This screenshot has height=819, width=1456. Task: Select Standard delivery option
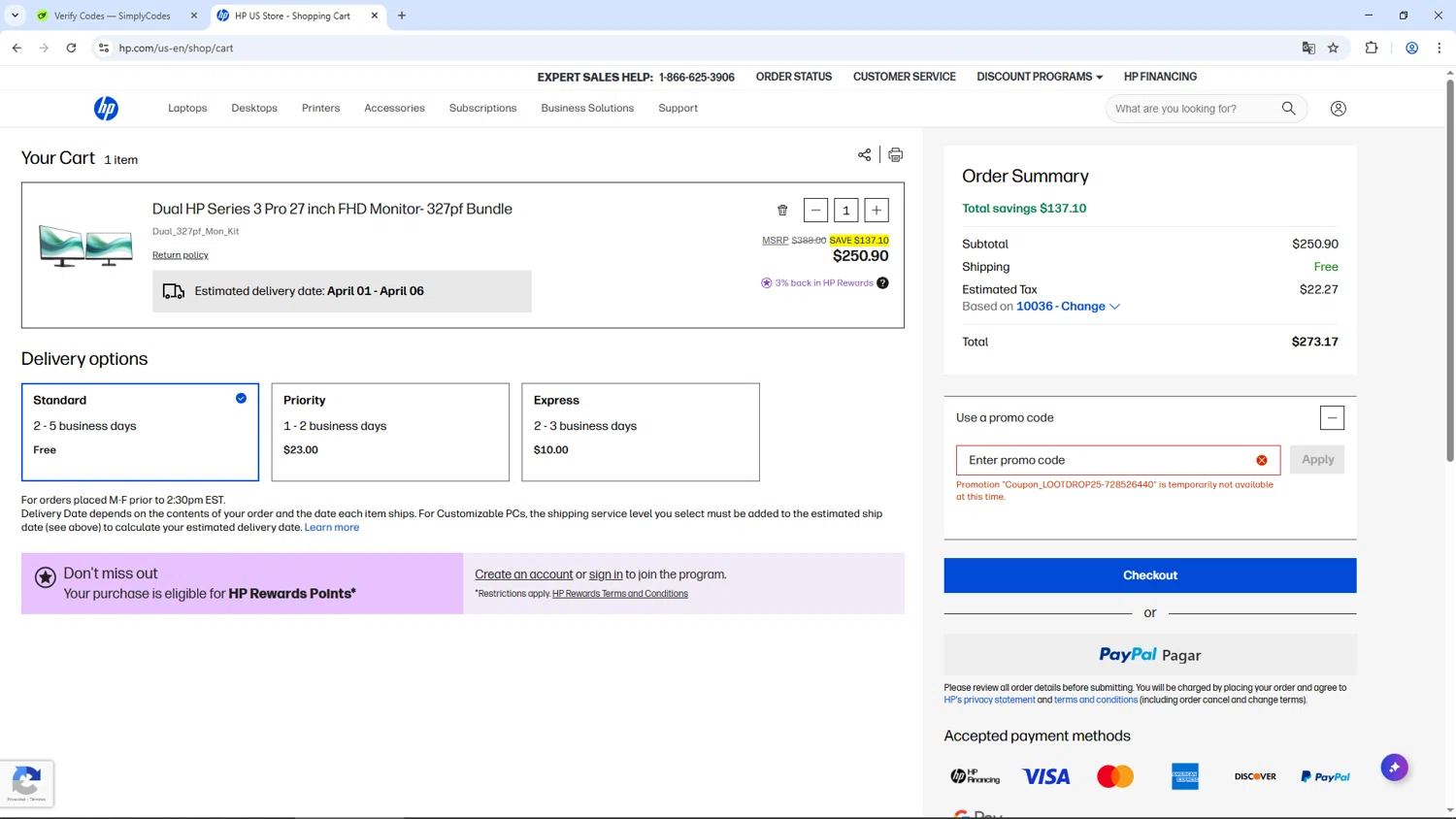pyautogui.click(x=140, y=432)
